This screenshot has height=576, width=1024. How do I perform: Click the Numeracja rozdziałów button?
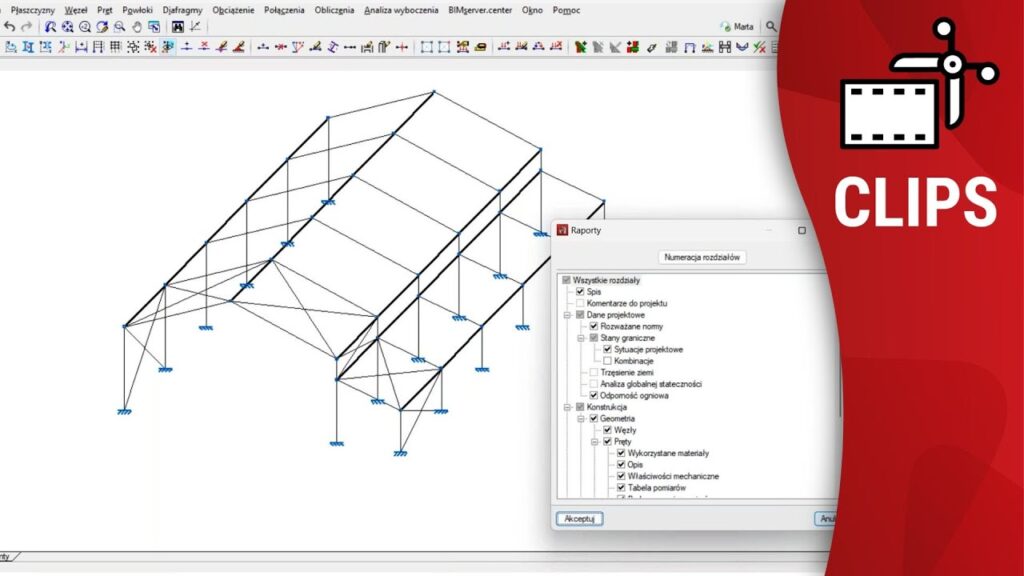[x=702, y=257]
